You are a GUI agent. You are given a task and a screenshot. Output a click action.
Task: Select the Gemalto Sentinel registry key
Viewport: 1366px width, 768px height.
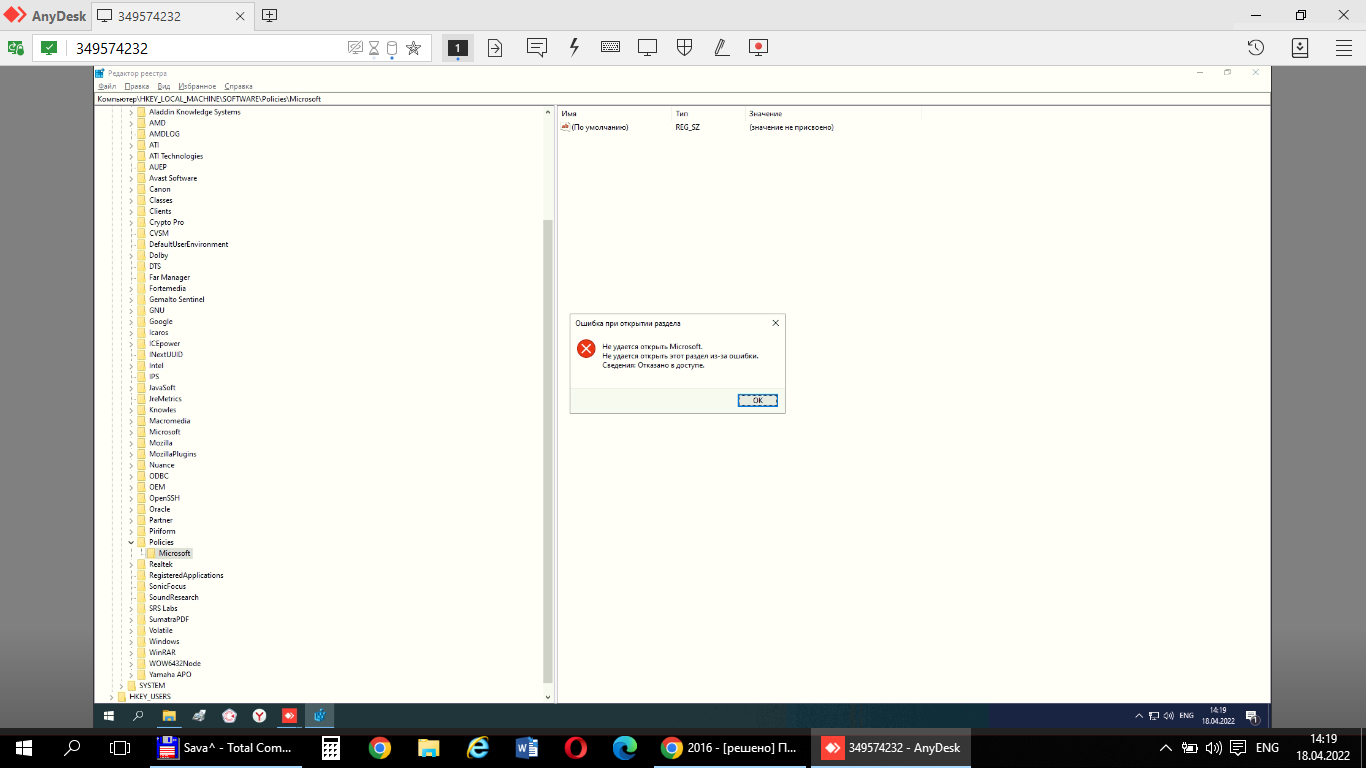[x=176, y=299]
